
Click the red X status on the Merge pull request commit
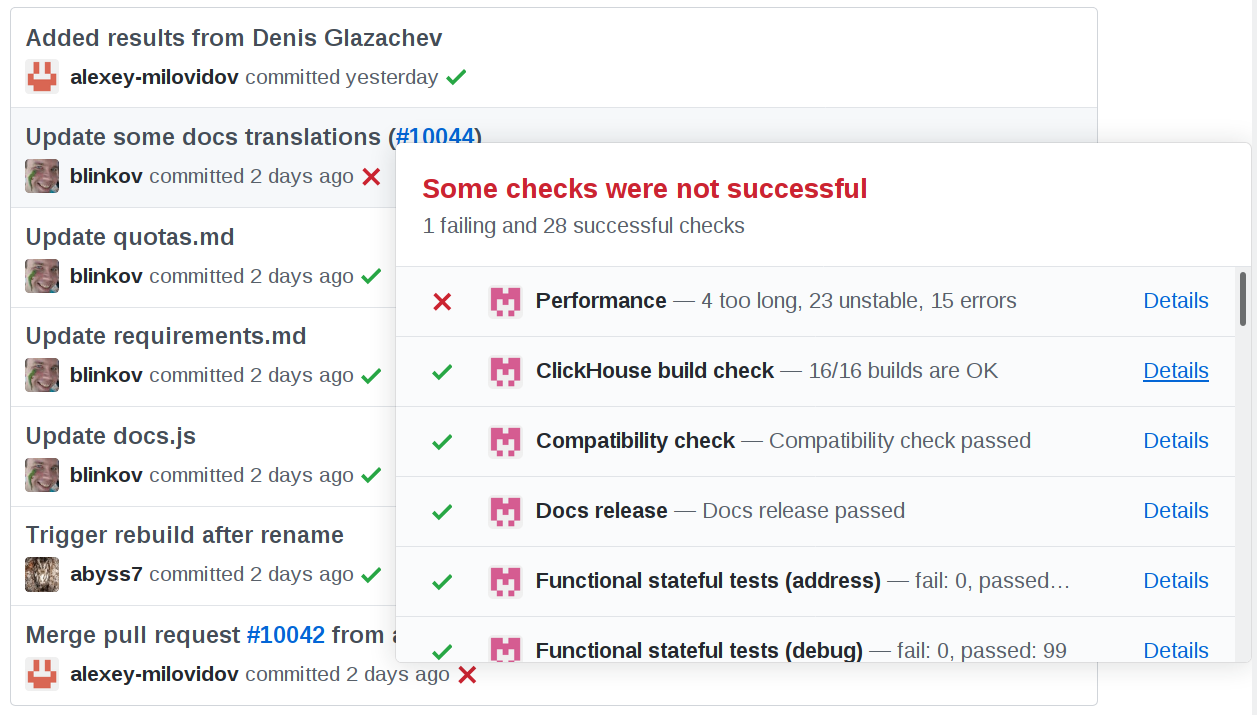click(467, 675)
